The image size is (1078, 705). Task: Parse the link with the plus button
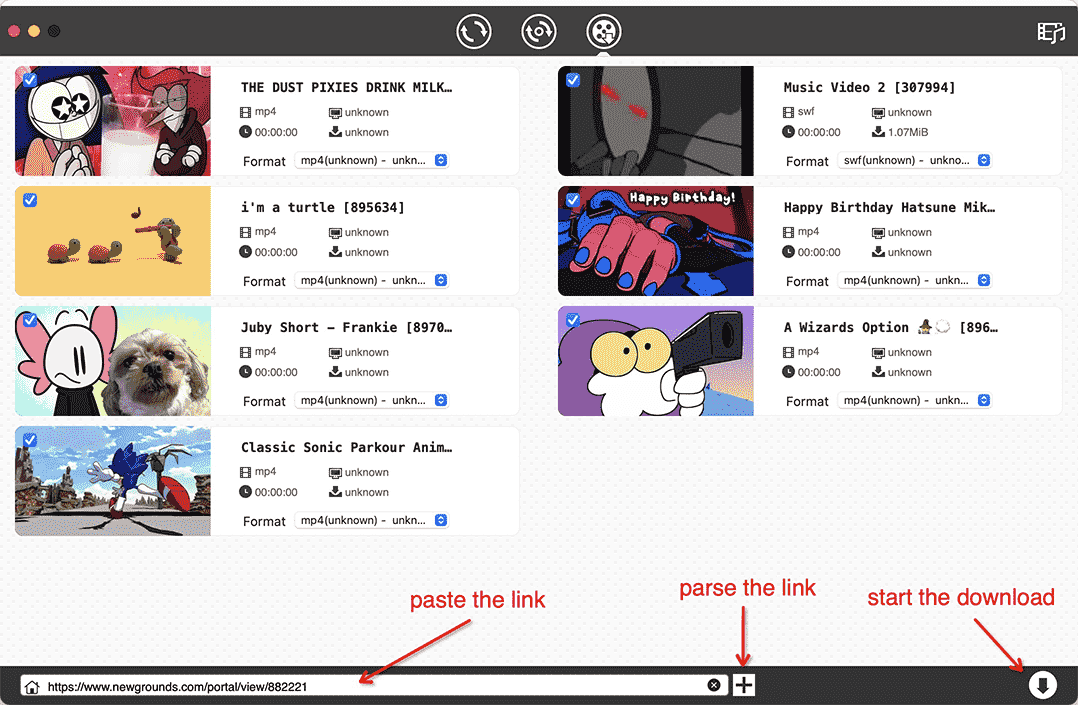(743, 685)
